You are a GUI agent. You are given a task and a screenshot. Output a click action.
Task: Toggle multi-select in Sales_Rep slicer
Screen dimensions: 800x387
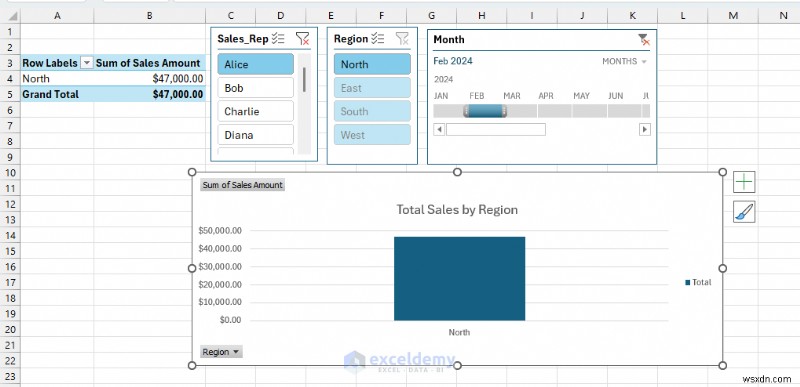click(x=279, y=39)
